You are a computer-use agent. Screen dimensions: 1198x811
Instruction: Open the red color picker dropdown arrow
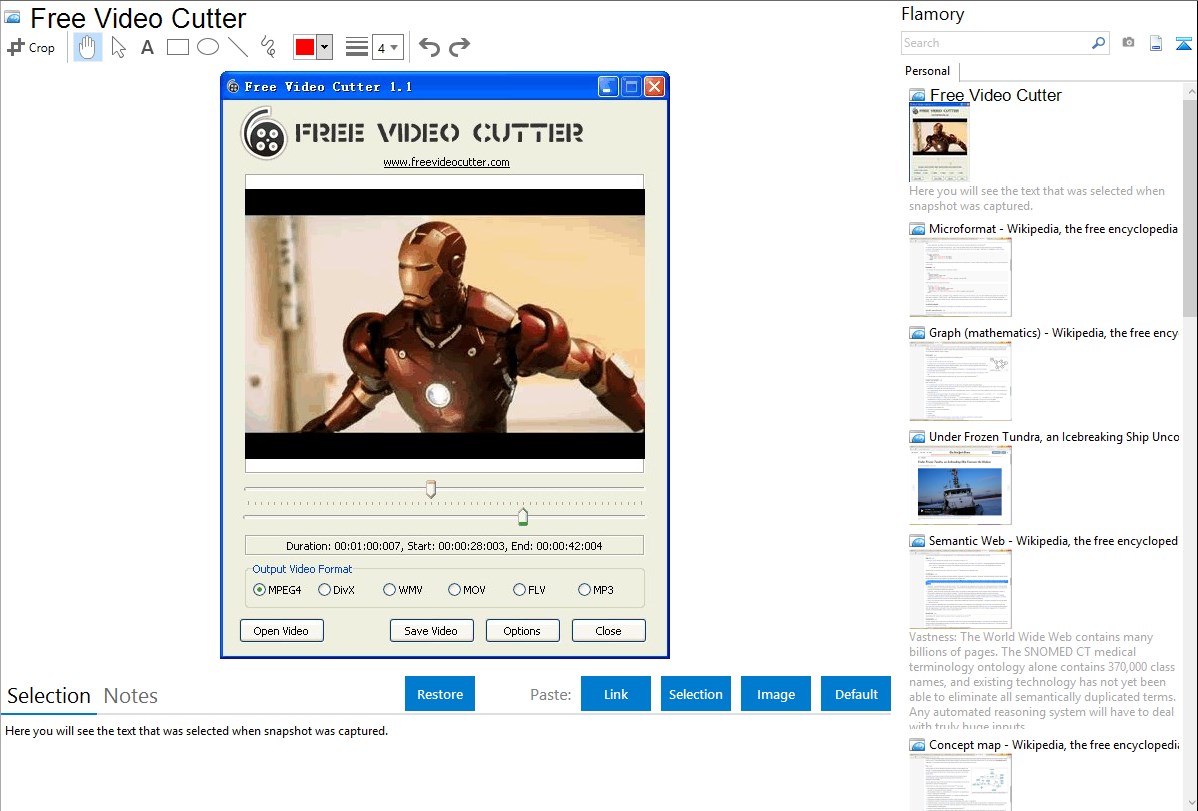tap(325, 47)
